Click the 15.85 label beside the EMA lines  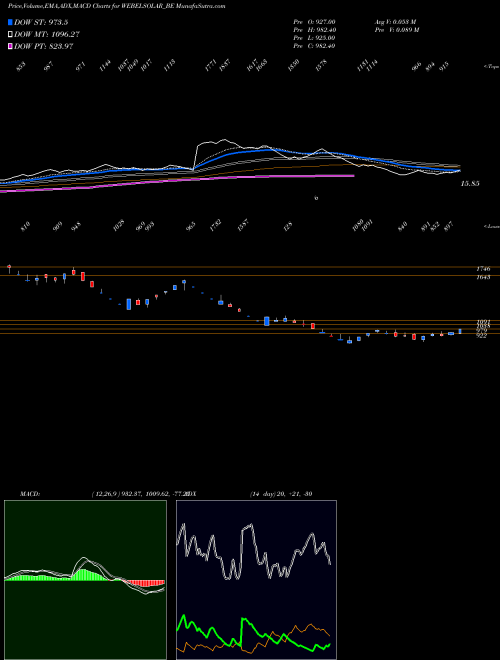tap(470, 184)
